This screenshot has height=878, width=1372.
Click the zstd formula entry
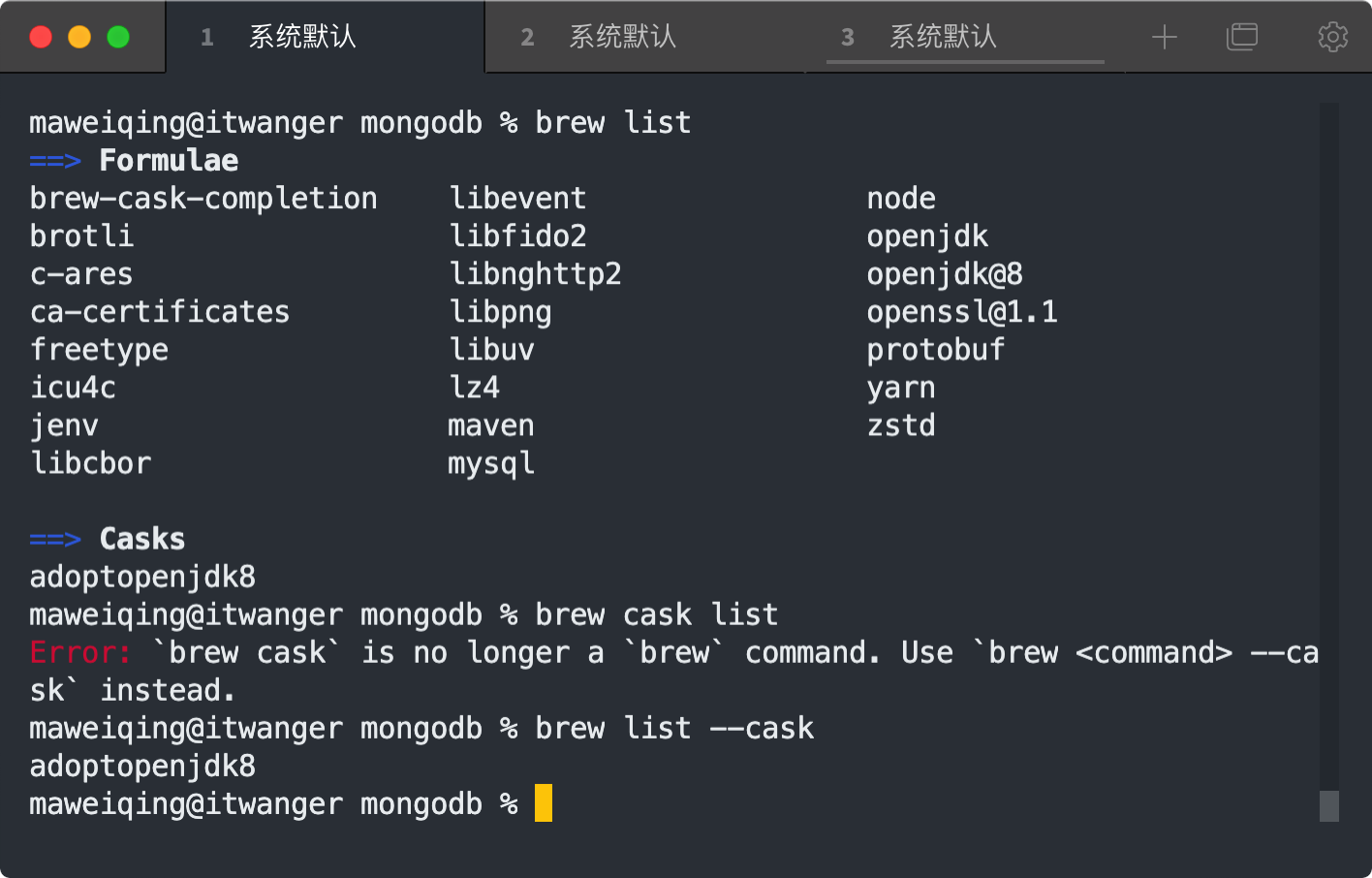pos(901,425)
